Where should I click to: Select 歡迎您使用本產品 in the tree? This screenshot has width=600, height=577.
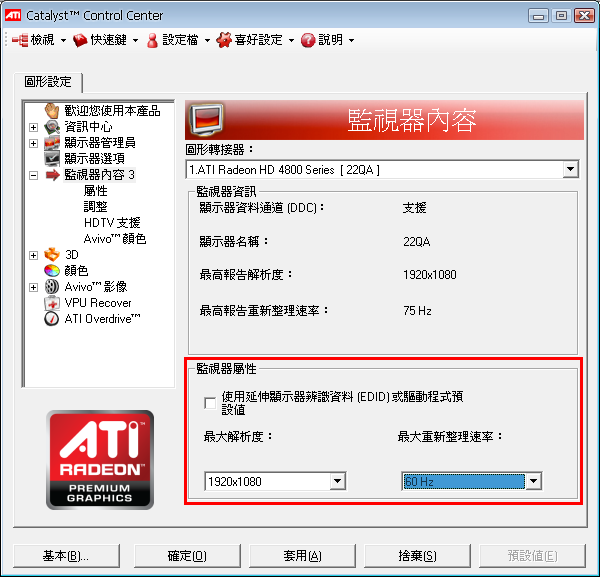tap(112, 111)
